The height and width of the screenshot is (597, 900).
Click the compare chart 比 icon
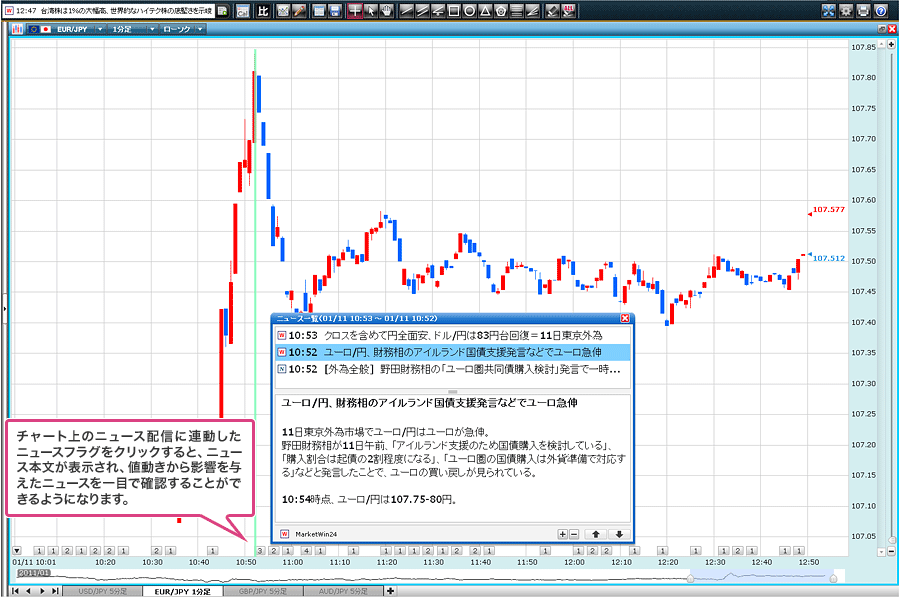(x=263, y=11)
